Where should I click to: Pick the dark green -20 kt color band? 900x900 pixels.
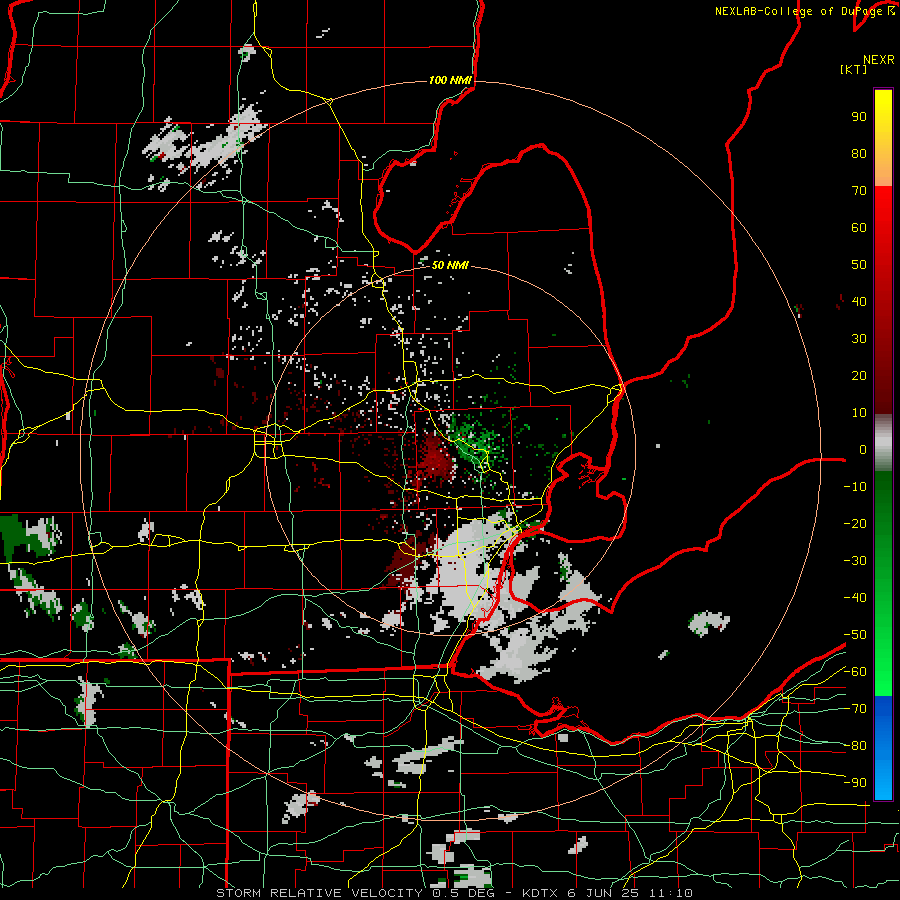click(x=883, y=524)
